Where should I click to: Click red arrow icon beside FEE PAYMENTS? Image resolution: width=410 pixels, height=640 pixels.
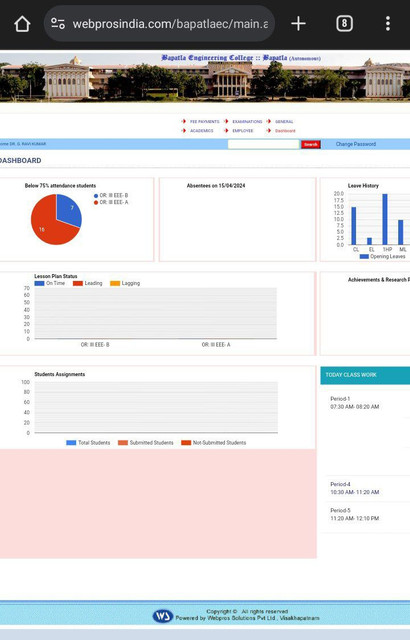(x=184, y=121)
